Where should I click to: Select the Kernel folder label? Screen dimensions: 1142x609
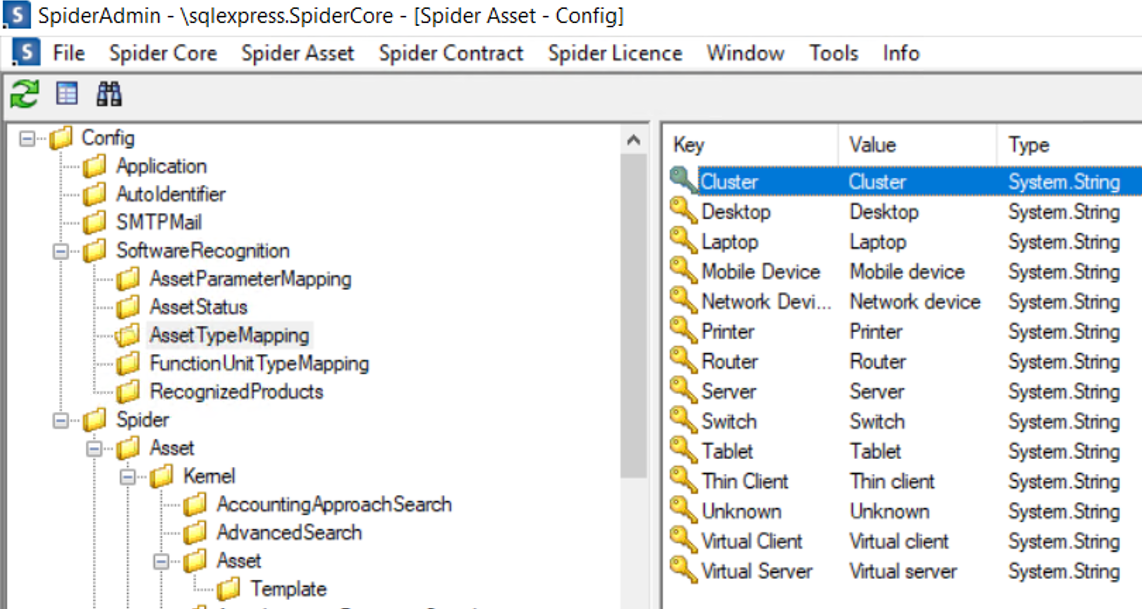pyautogui.click(x=209, y=476)
